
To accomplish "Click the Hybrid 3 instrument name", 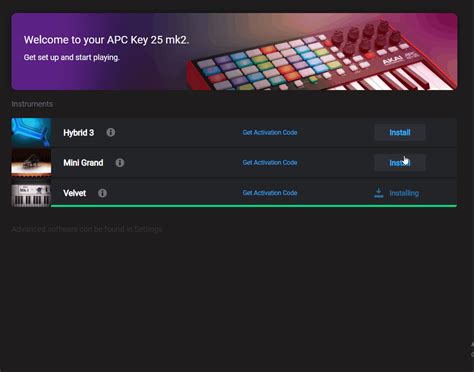I will pos(79,133).
